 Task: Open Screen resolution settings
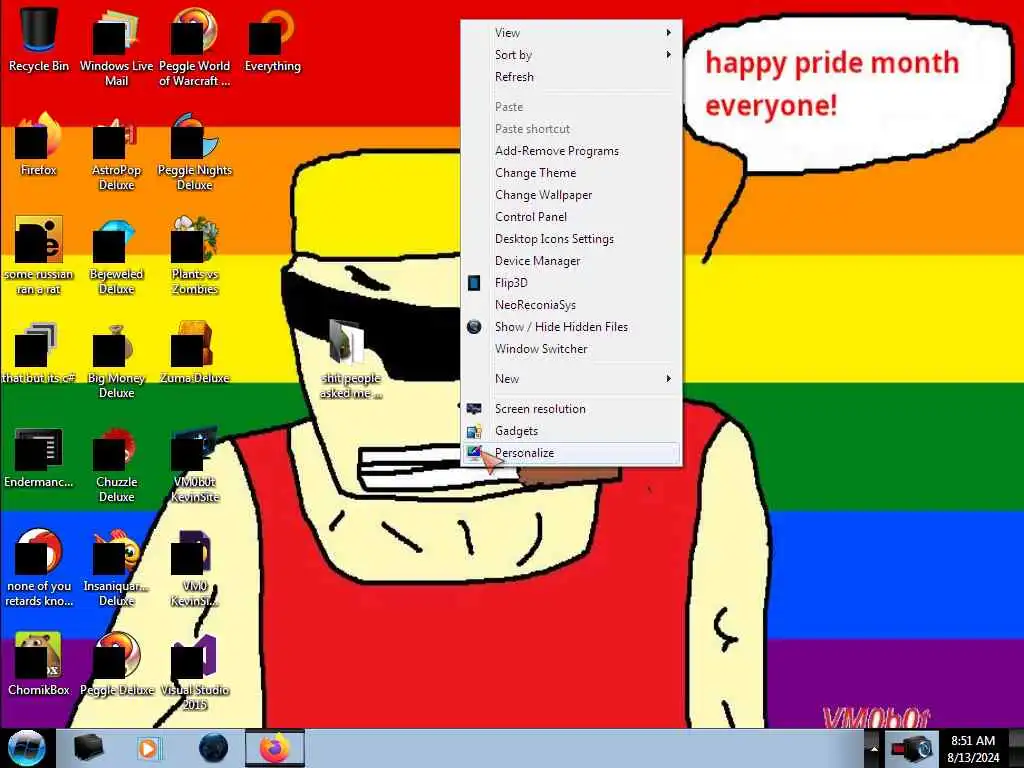pyautogui.click(x=572, y=409)
